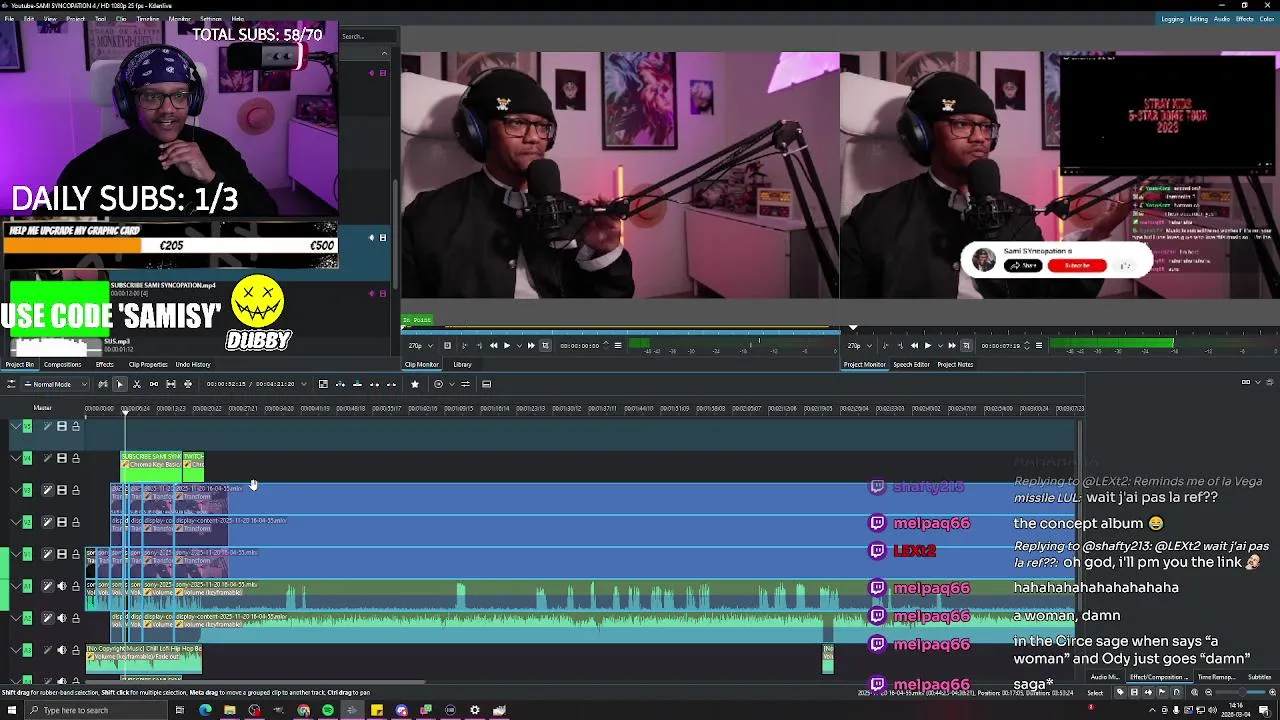Viewport: 1280px width, 720px height.
Task: Open the timeline track menu icon
Action: coord(11,384)
